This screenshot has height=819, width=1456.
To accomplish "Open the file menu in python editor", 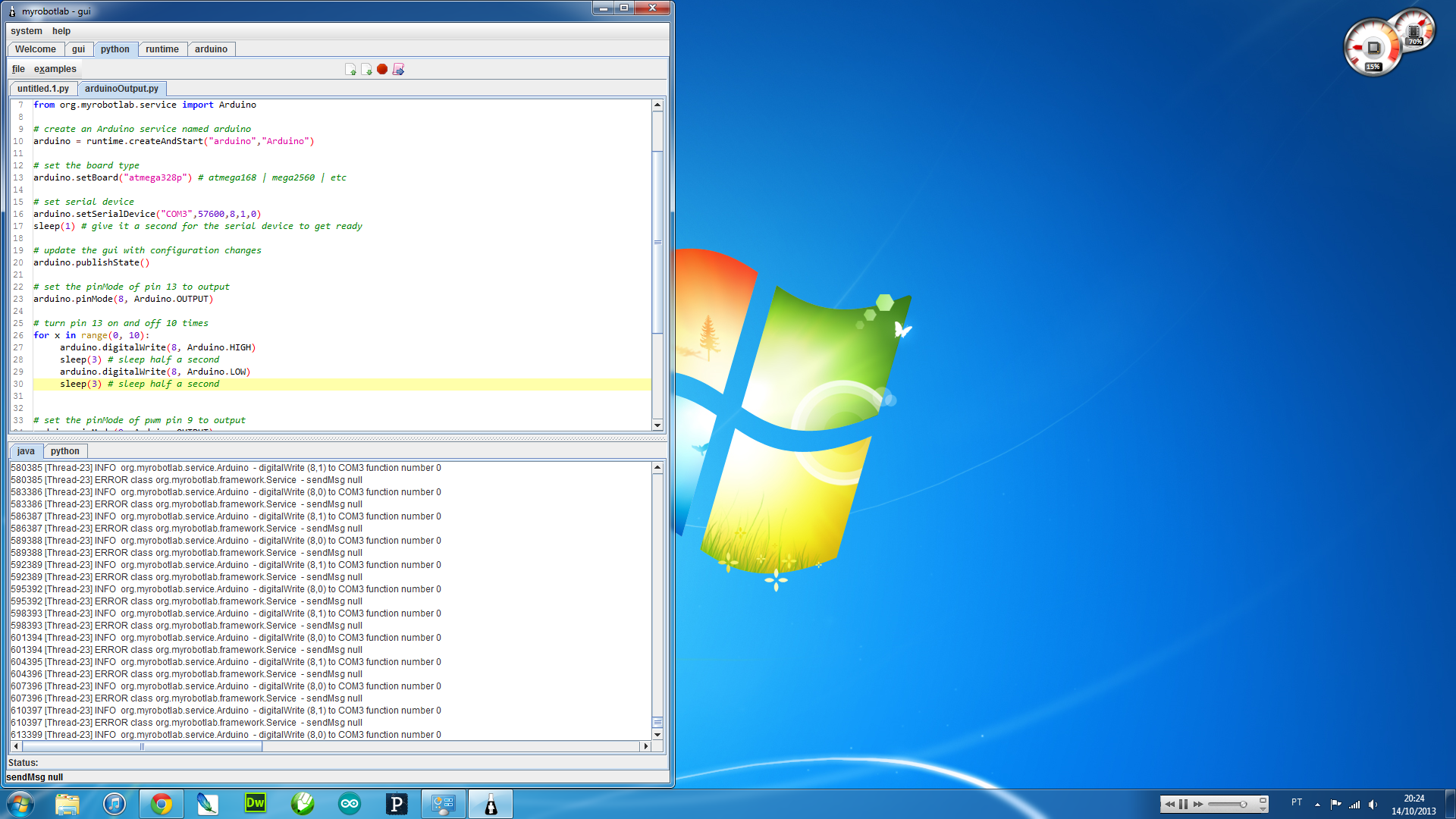I will [18, 69].
